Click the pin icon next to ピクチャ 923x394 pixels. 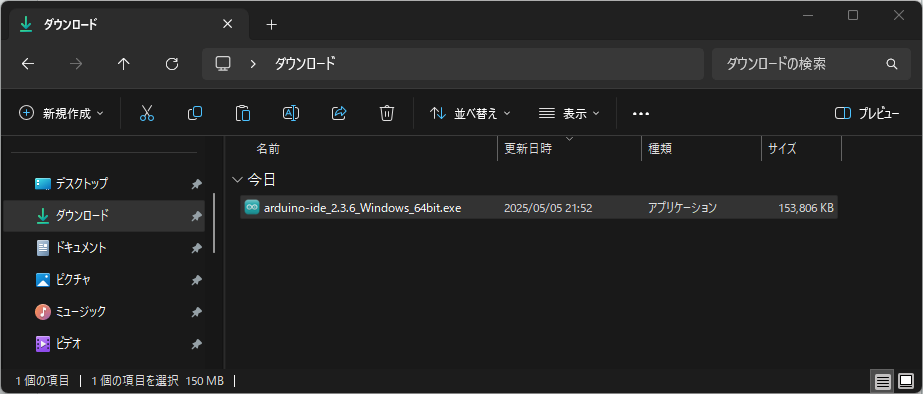tap(197, 280)
